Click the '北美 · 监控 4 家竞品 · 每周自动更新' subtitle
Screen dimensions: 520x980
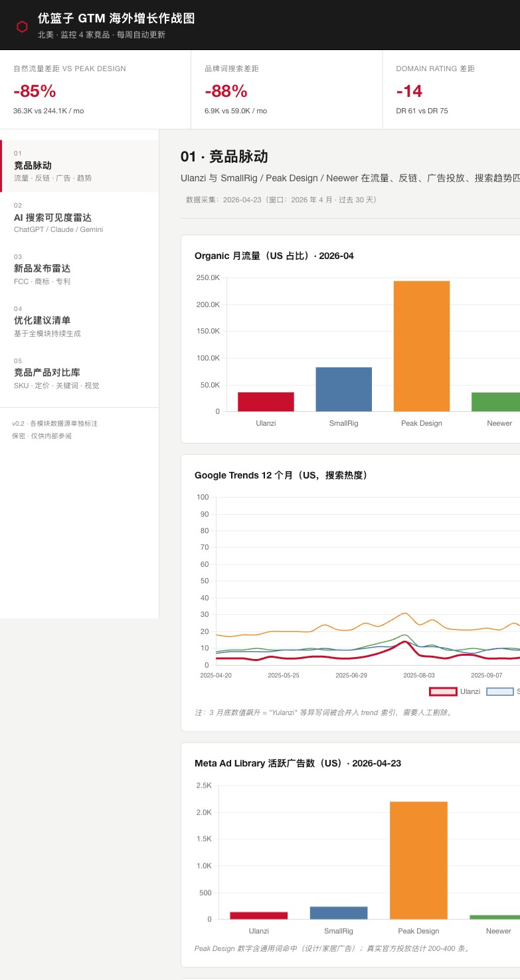101,35
